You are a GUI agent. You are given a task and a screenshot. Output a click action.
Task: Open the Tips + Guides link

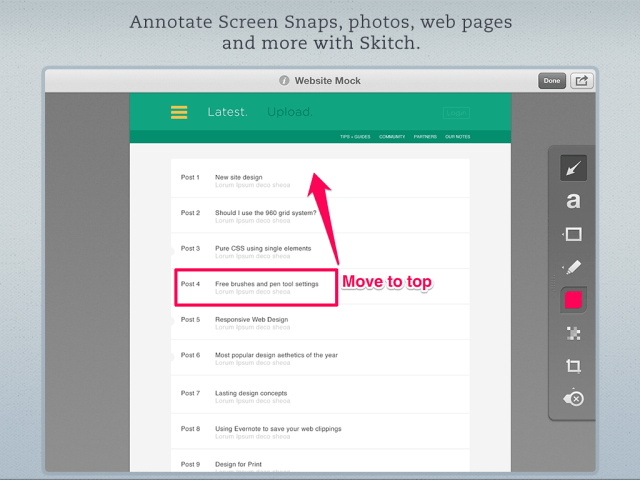point(354,136)
